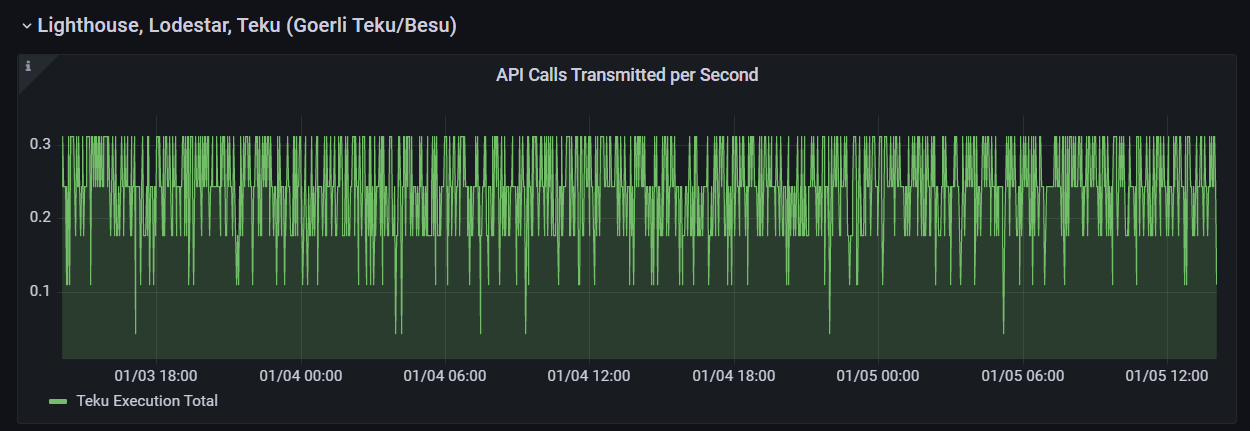Click the 0.3 y-axis label

[39, 144]
